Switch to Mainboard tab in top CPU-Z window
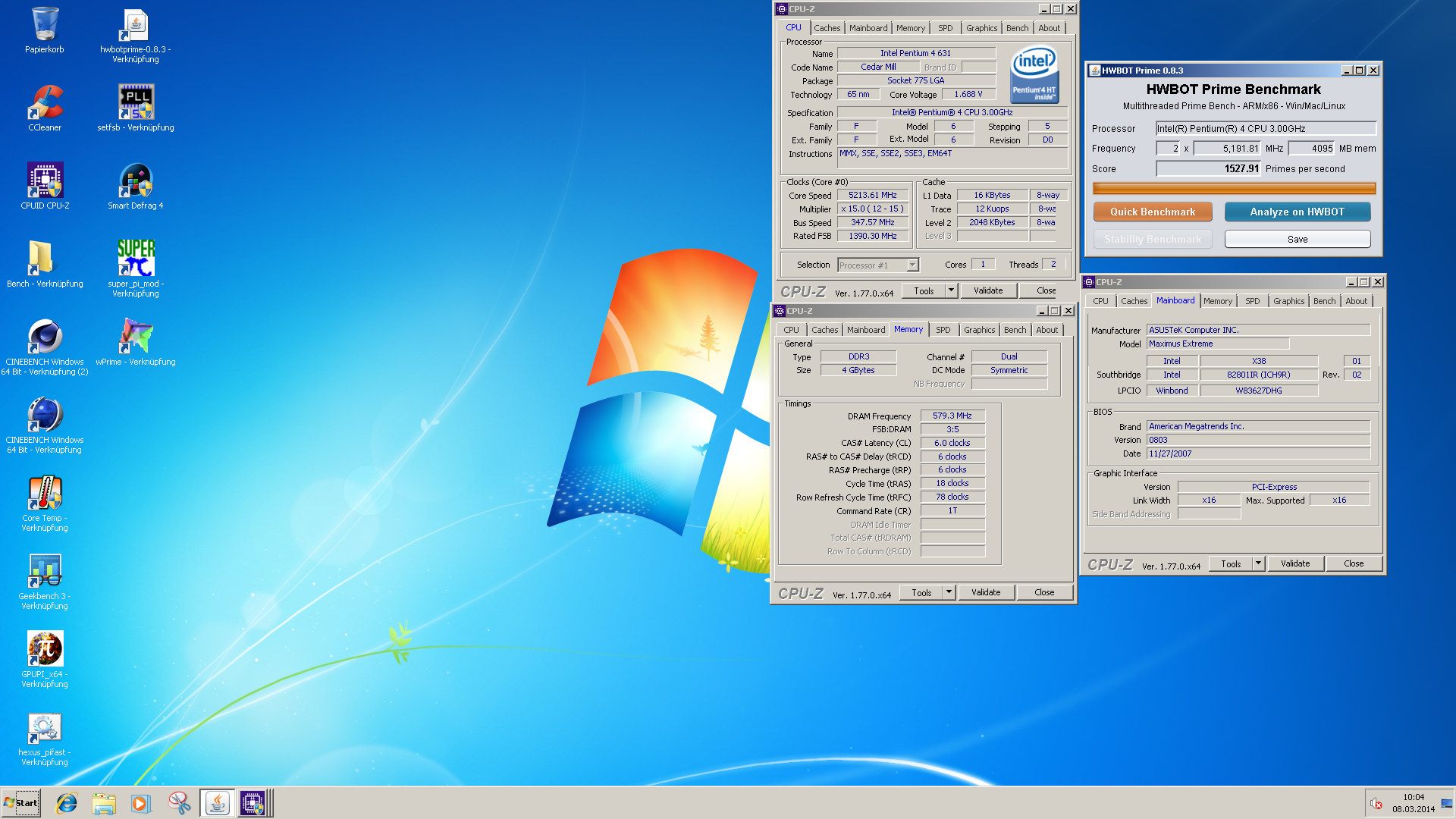1456x819 pixels. (x=868, y=28)
